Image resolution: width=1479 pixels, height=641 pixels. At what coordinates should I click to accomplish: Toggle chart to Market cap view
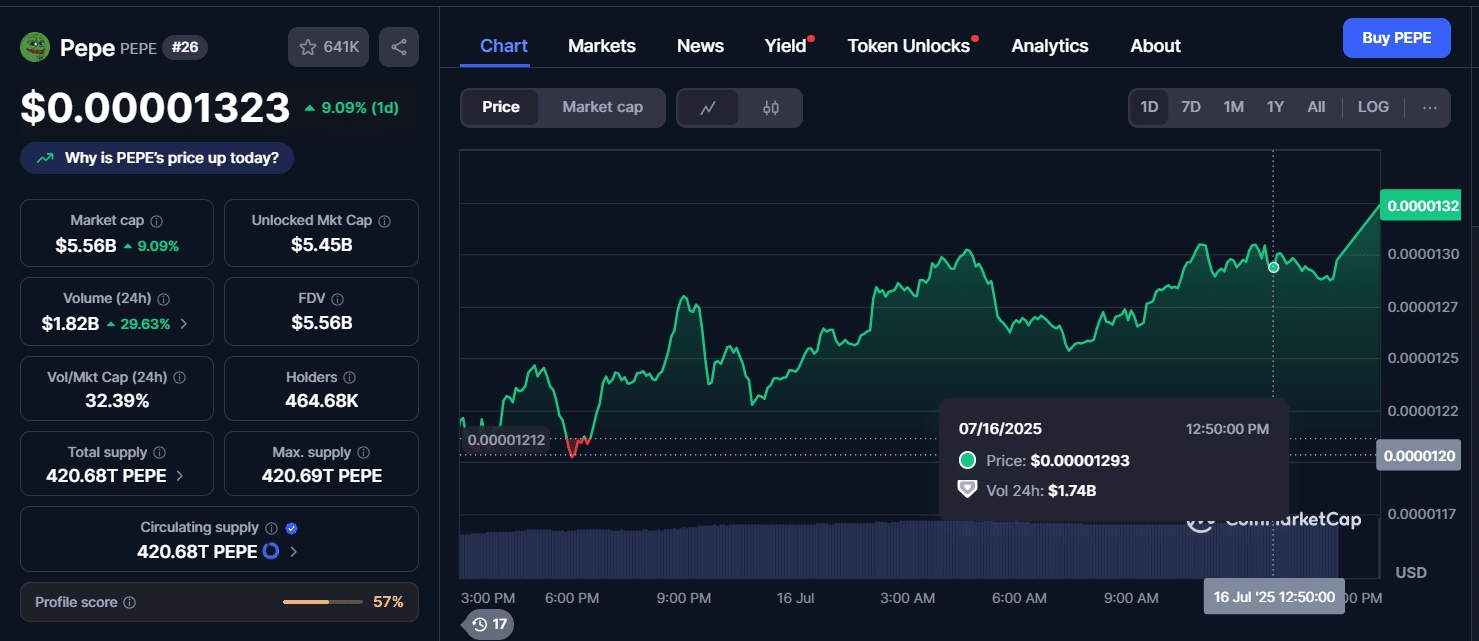(602, 107)
